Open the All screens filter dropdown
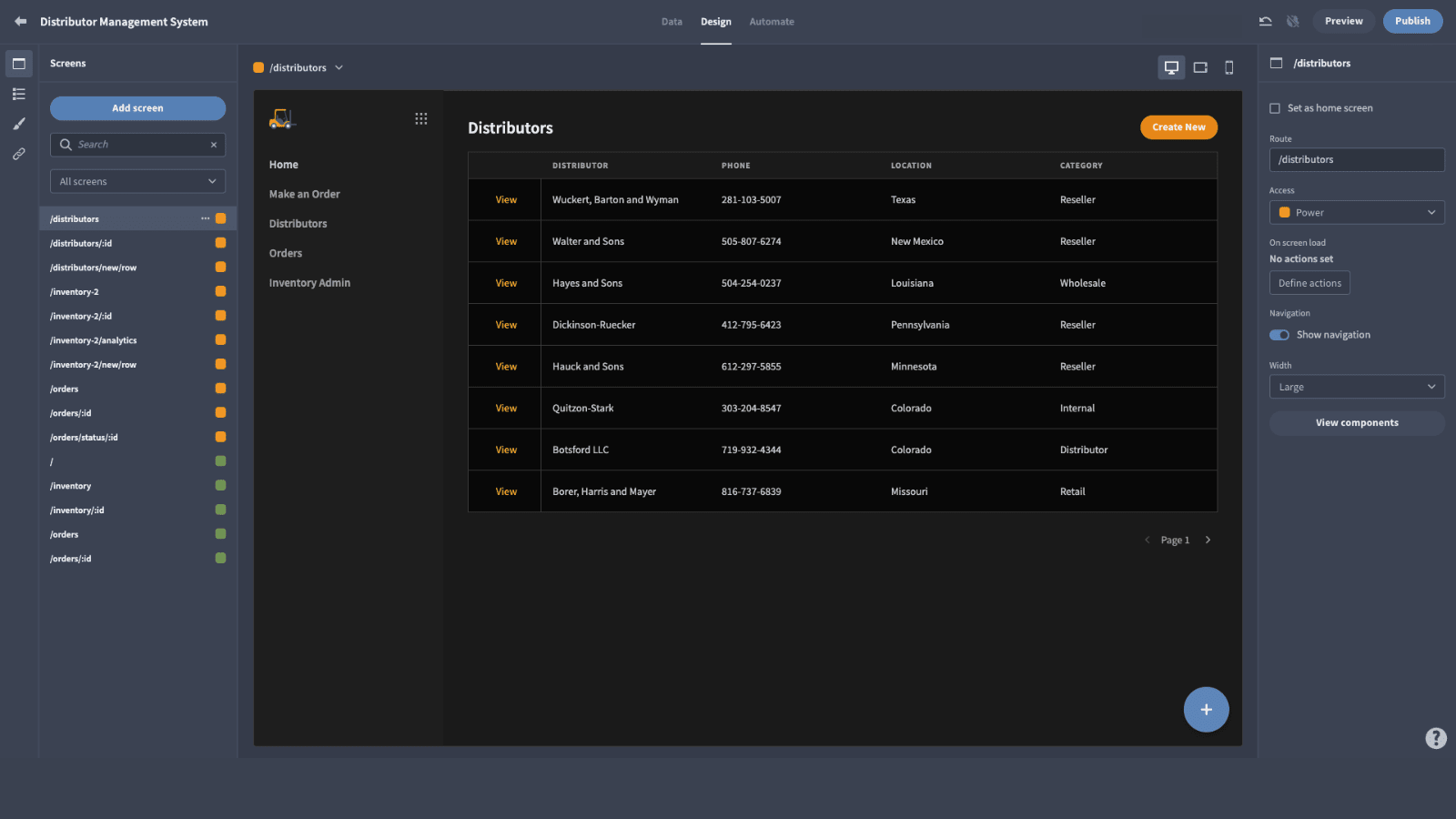Image resolution: width=1456 pixels, height=819 pixels. tap(137, 181)
